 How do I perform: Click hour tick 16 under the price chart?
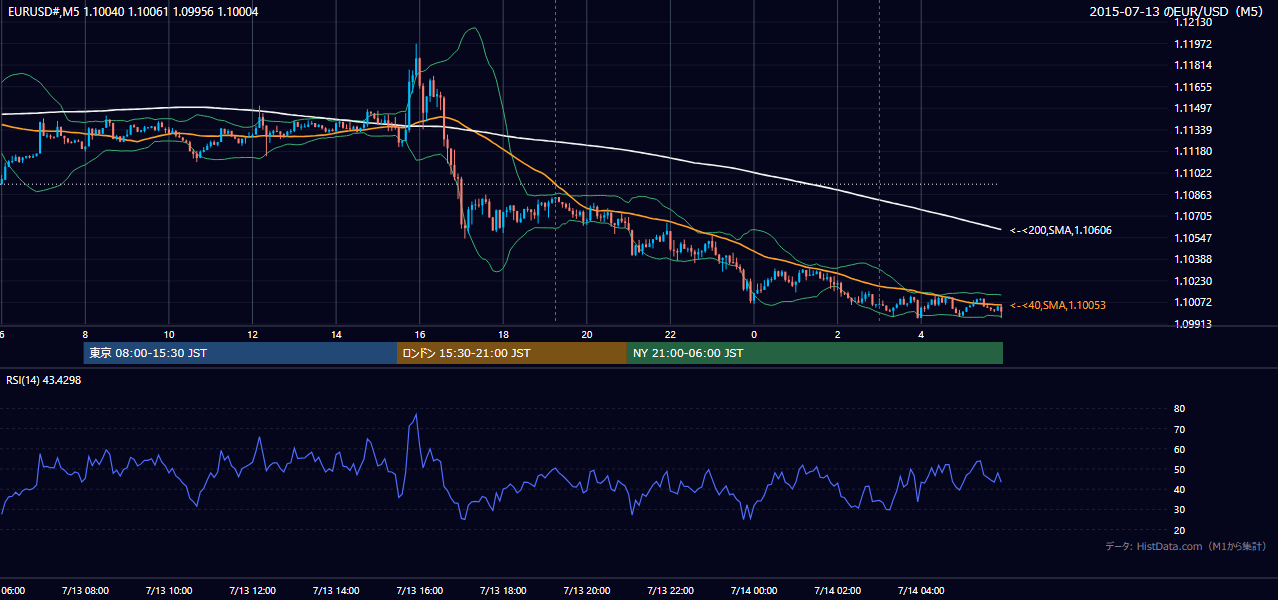pos(419,334)
